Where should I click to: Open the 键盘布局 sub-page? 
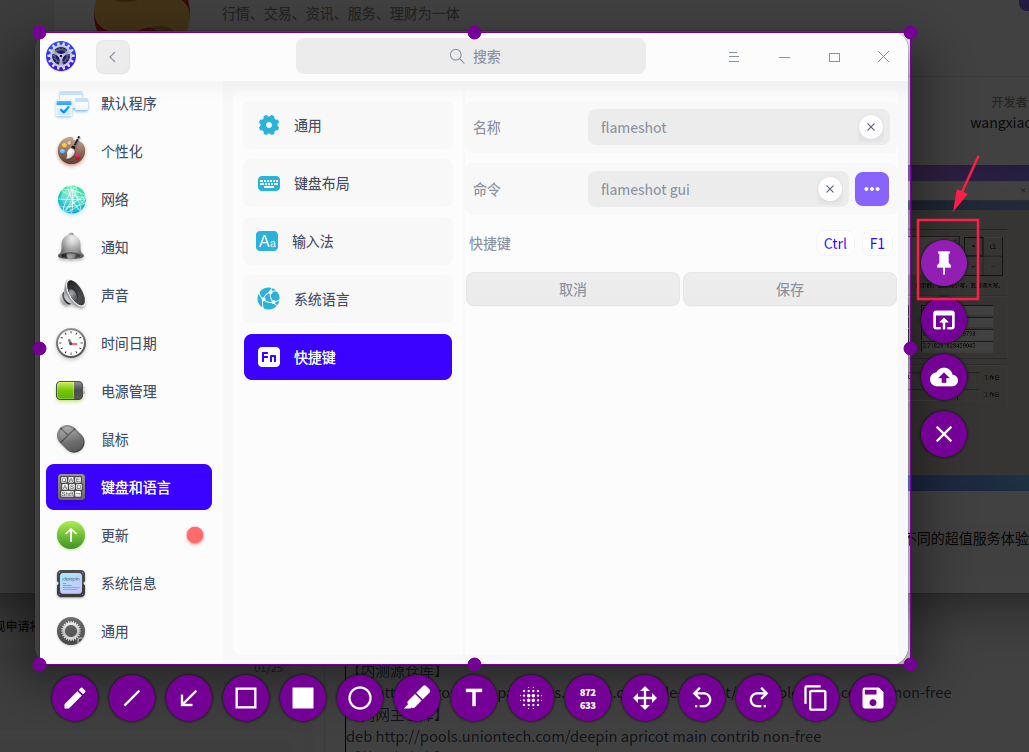348,183
